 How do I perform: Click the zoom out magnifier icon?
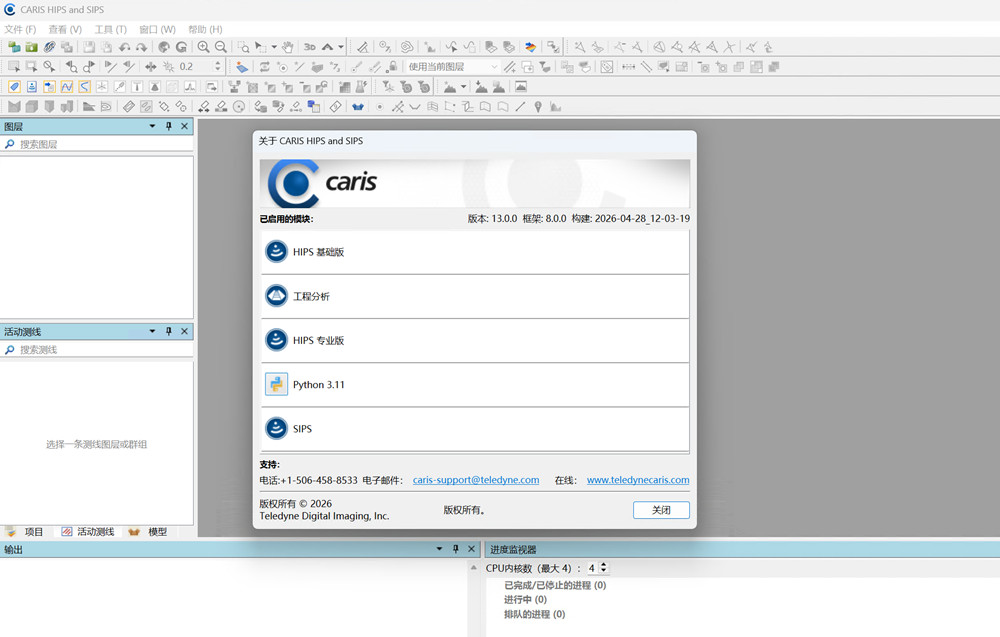(x=221, y=47)
